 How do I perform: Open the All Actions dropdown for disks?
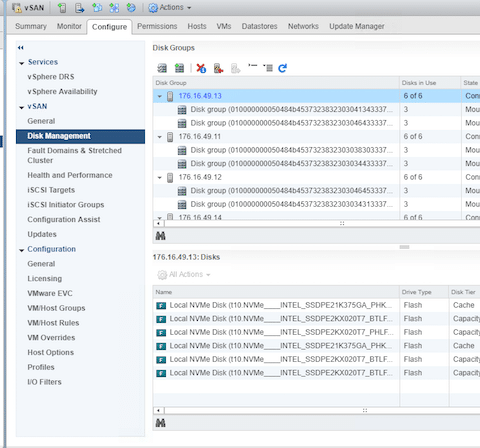tap(184, 275)
